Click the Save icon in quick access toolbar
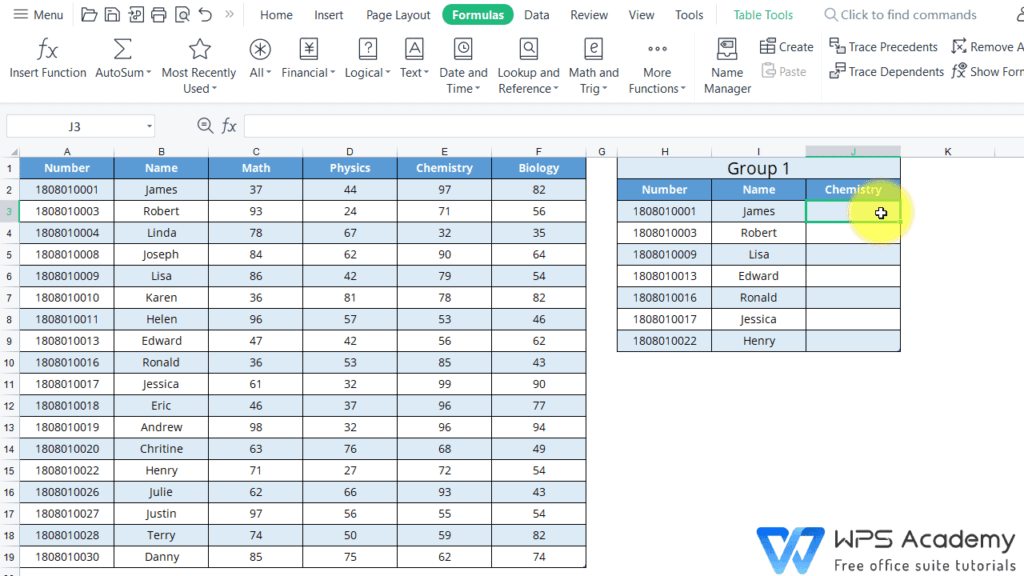This screenshot has width=1024, height=576. point(112,15)
